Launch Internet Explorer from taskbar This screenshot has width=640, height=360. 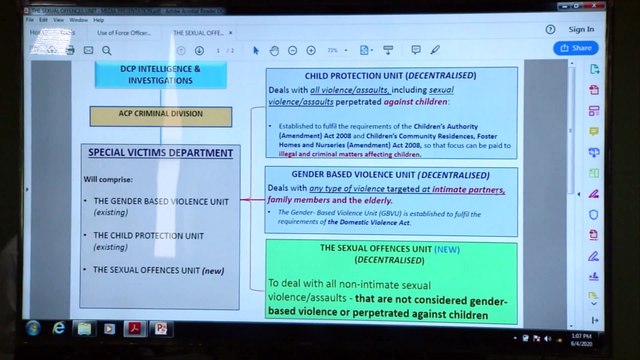tap(59, 328)
